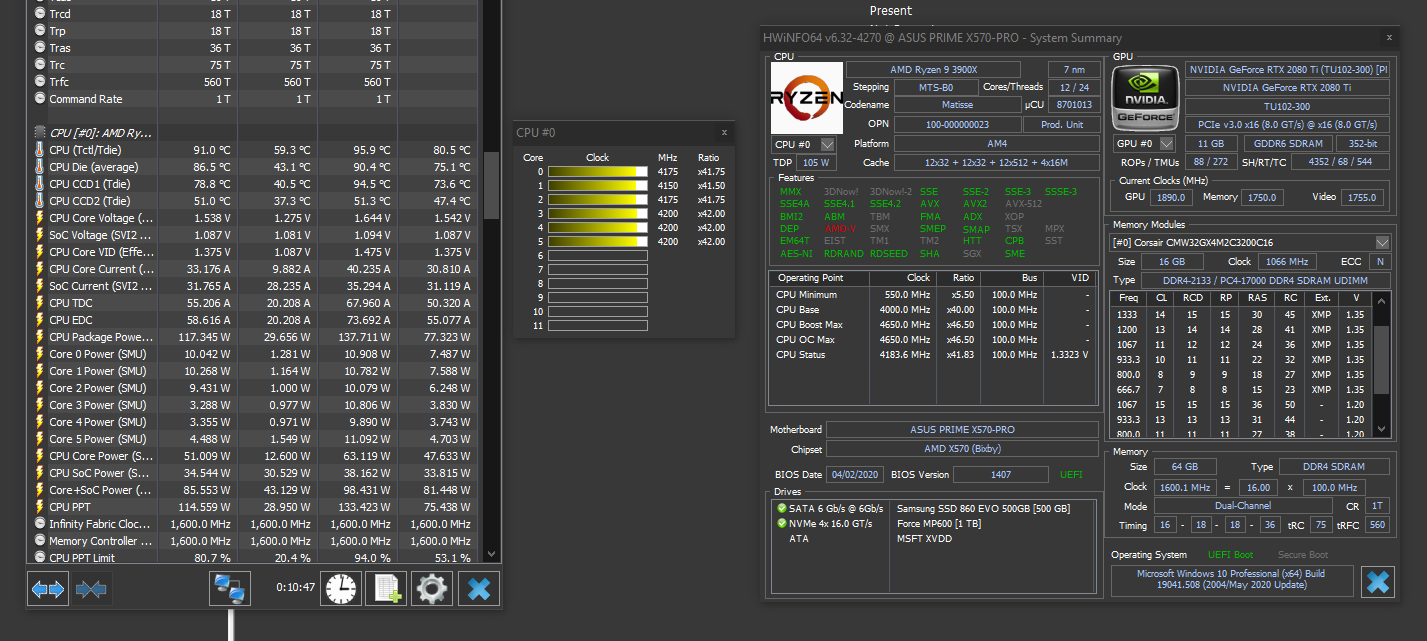
Task: Open the remote network monitoring icon
Action: coord(230,589)
